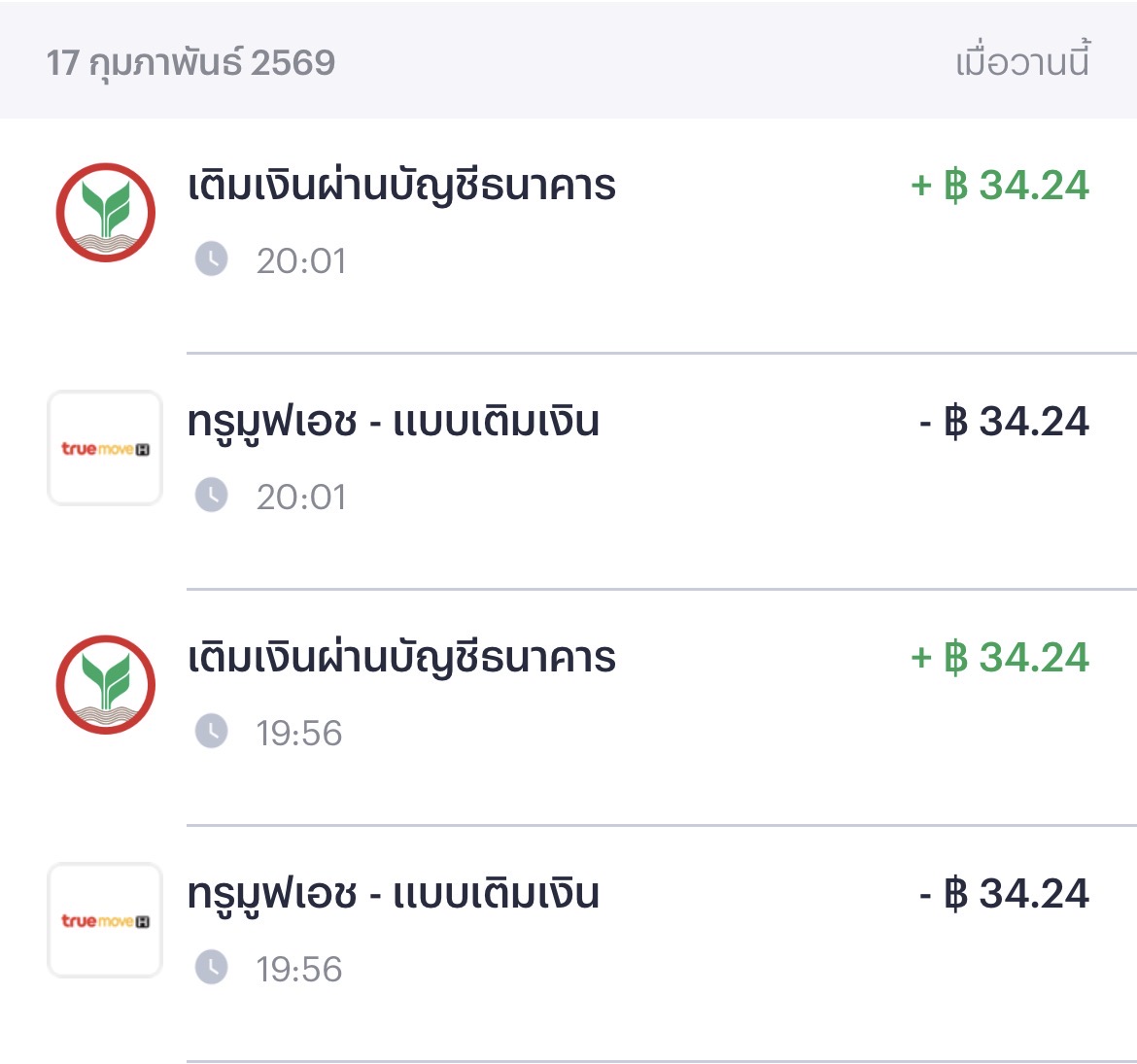Tap the Kasikorn bank logo at 19:56
This screenshot has width=1137, height=1064.
(105, 684)
